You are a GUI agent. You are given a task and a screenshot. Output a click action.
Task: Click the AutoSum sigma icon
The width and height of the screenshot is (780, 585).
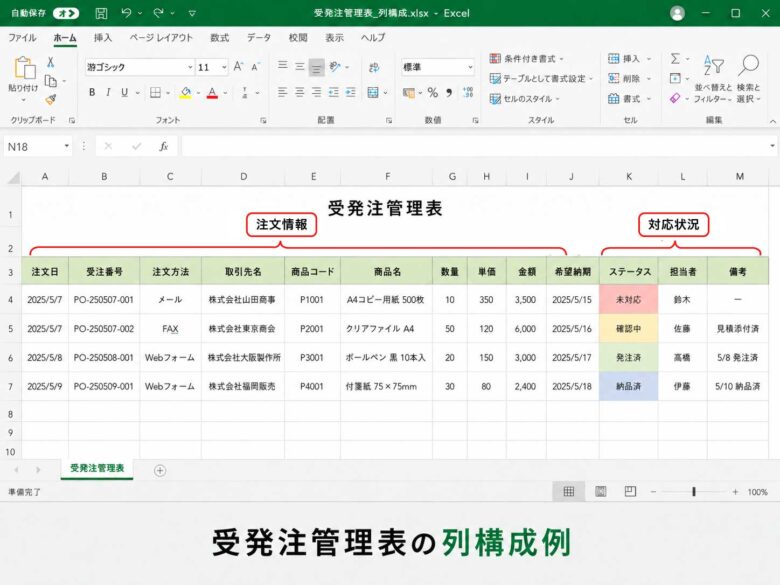pyautogui.click(x=675, y=59)
